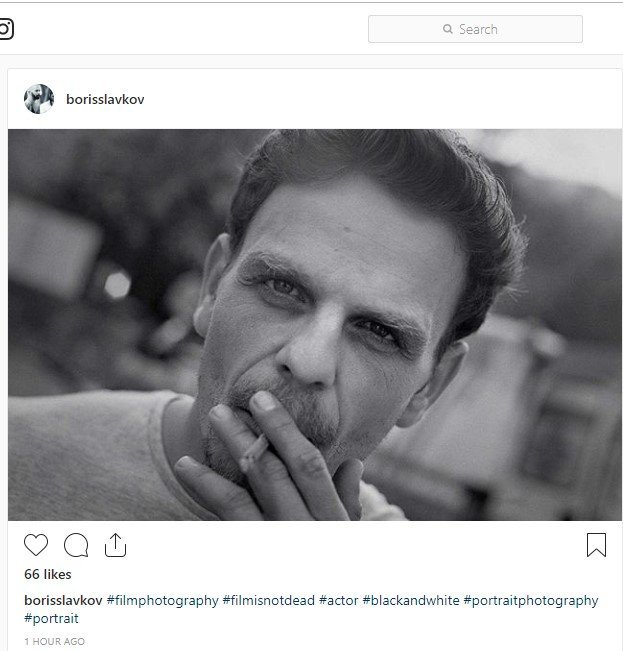Click the magnifying glass search icon

pyautogui.click(x=448, y=30)
